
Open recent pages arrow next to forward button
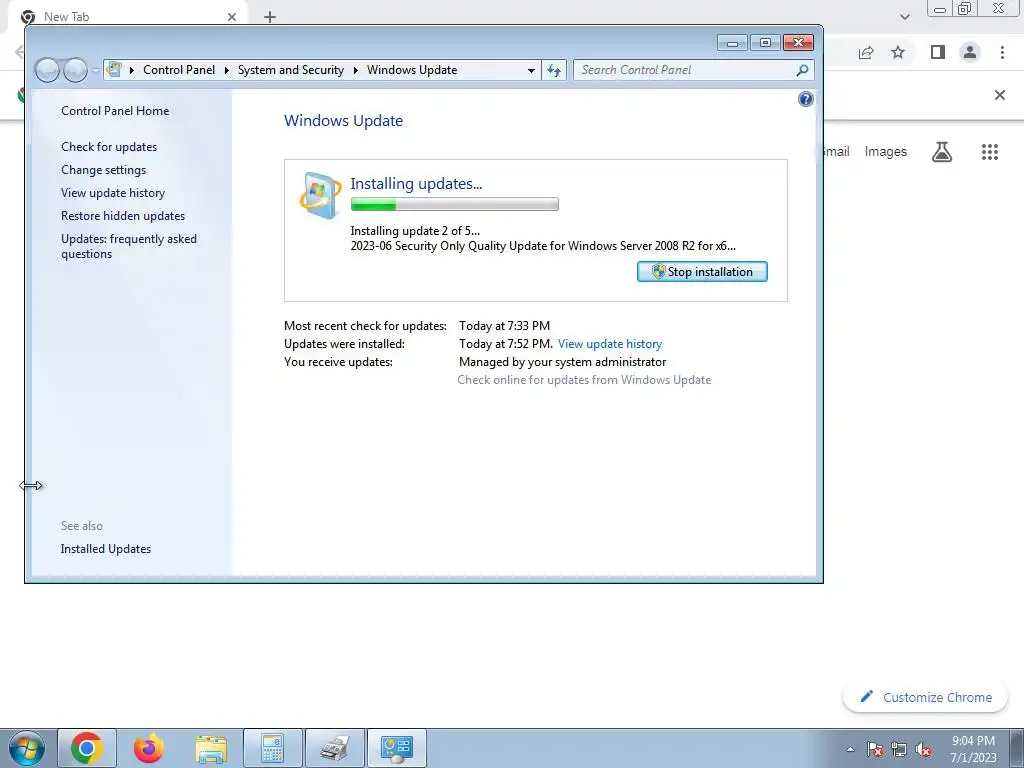pyautogui.click(x=95, y=71)
